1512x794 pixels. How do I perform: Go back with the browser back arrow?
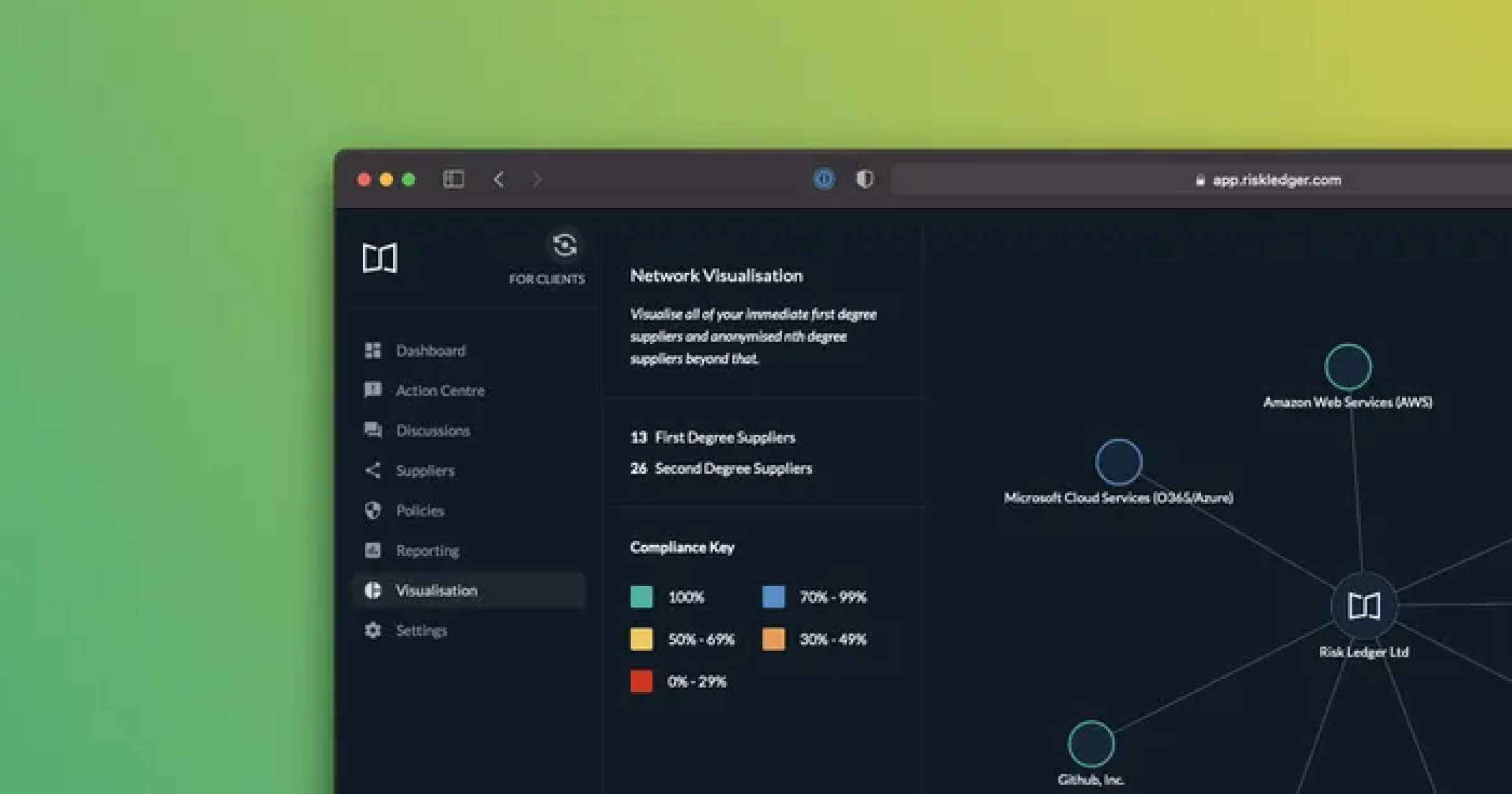click(499, 180)
